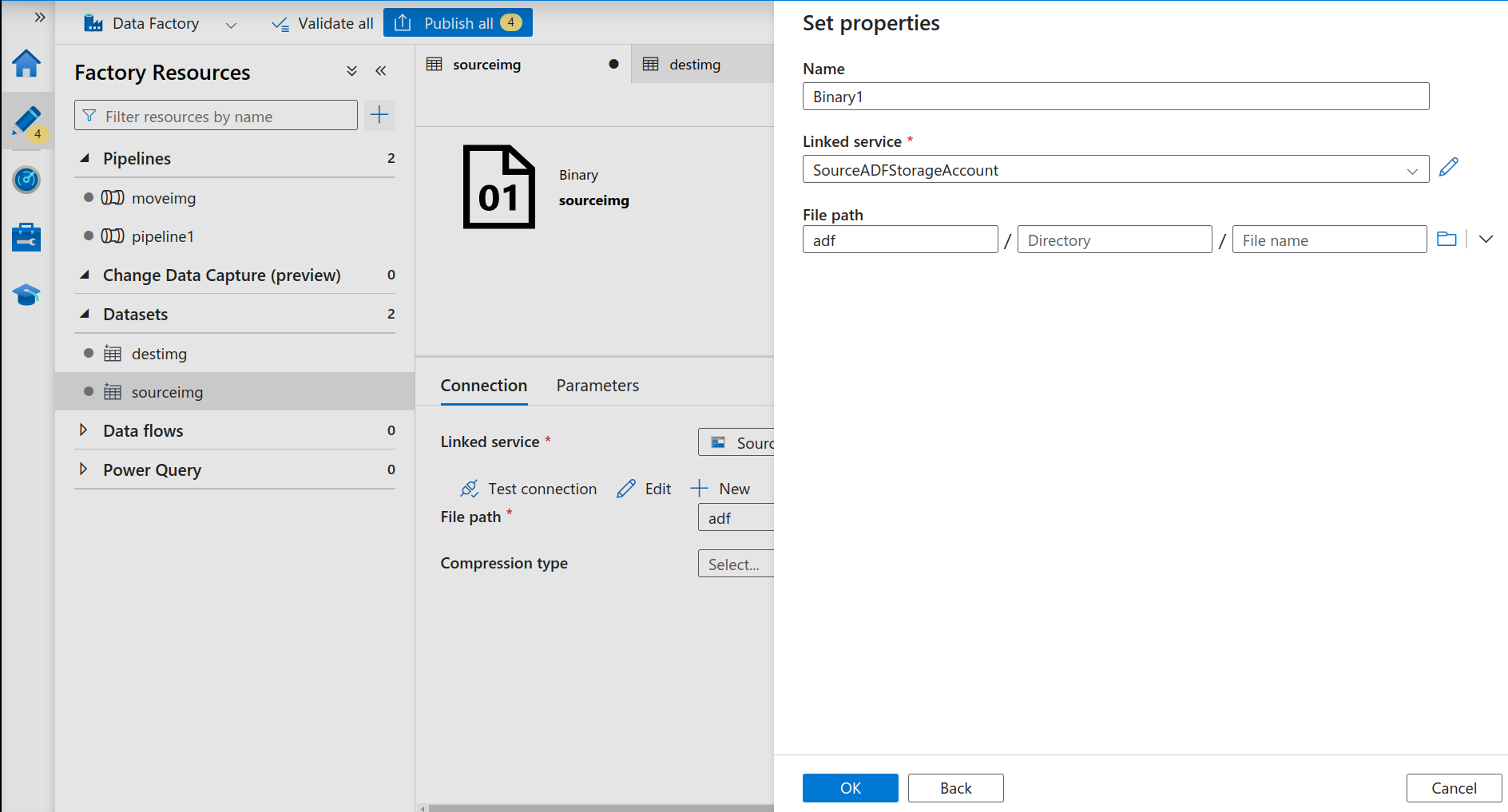The width and height of the screenshot is (1508, 812).
Task: Collapse Change Data Capture (preview) section
Action: (x=85, y=275)
